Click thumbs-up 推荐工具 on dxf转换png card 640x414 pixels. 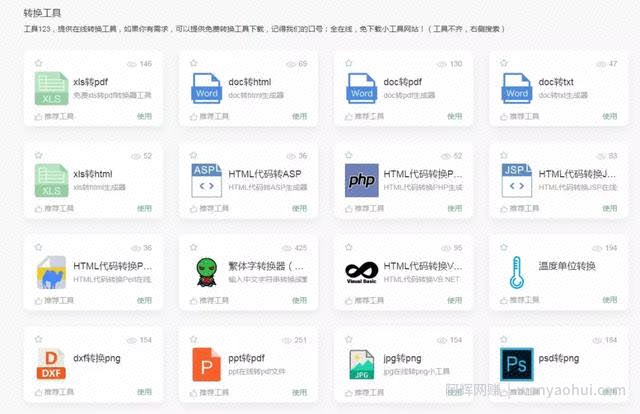pos(54,392)
